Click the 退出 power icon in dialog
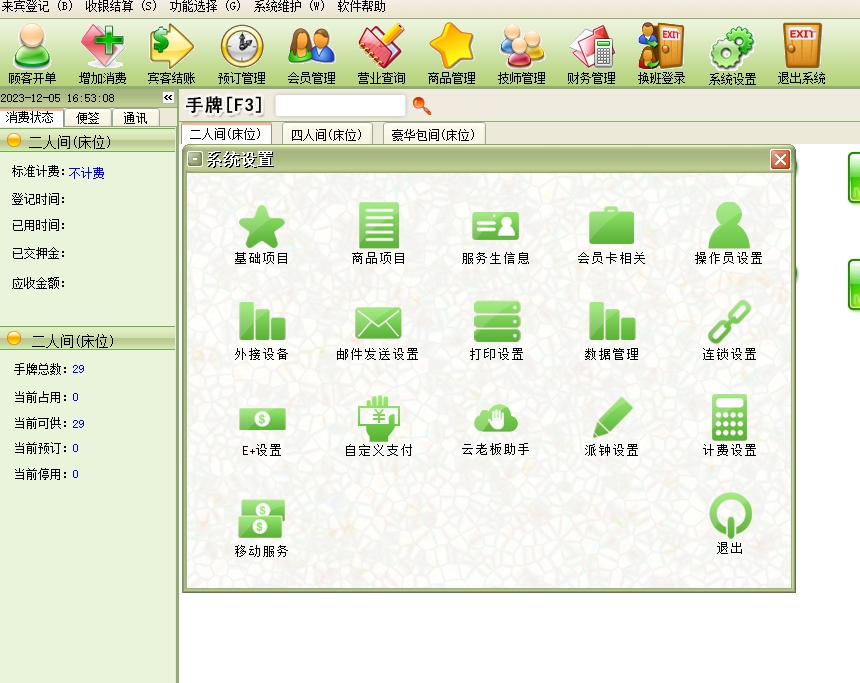Viewport: 860px width, 683px height. coord(730,516)
